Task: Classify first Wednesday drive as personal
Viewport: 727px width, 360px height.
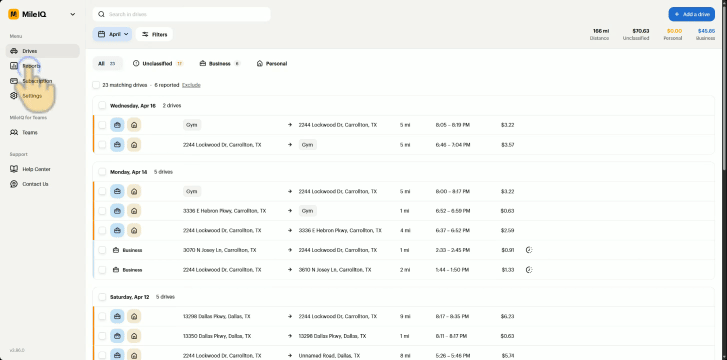Action: pyautogui.click(x=134, y=125)
